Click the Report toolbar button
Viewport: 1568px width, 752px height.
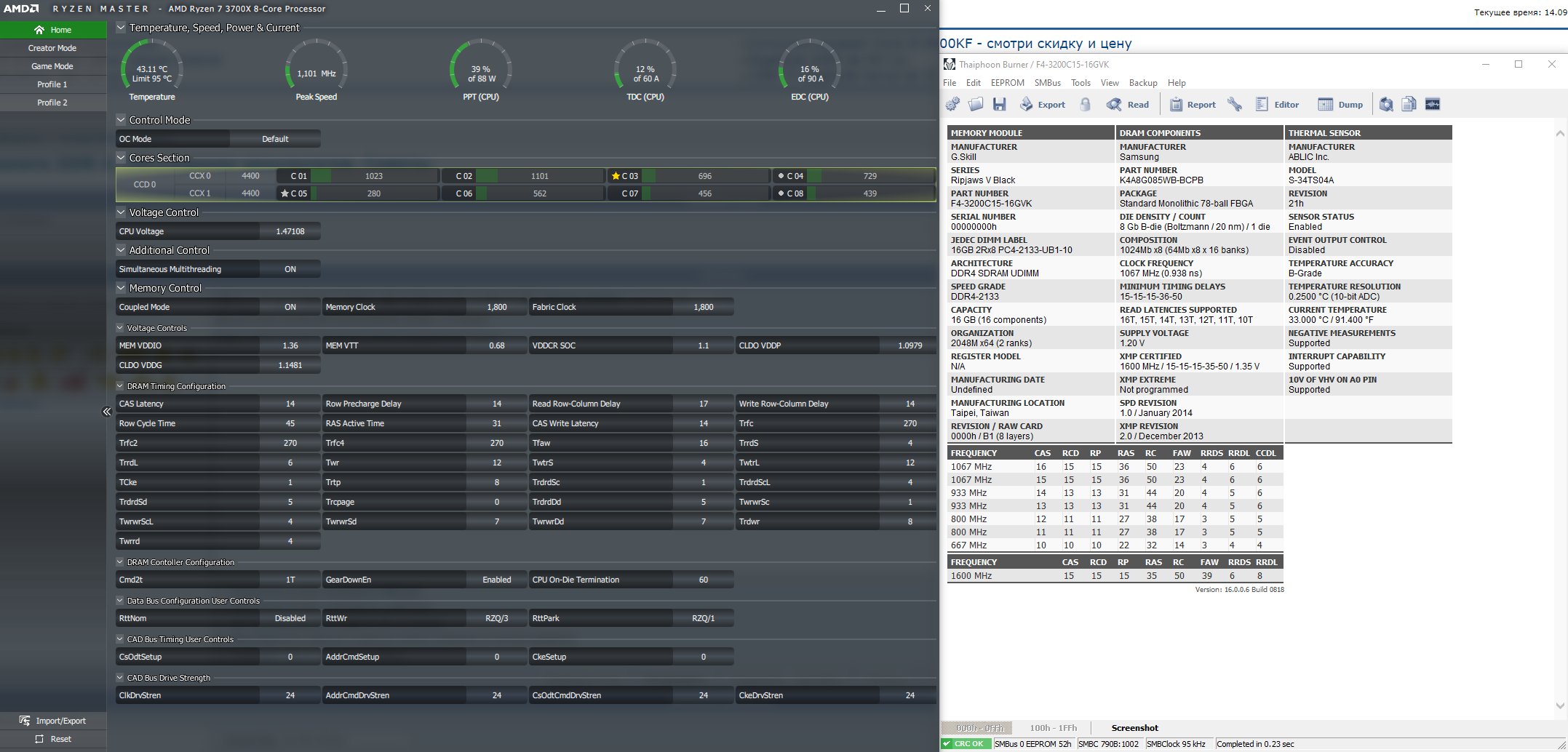1193,105
